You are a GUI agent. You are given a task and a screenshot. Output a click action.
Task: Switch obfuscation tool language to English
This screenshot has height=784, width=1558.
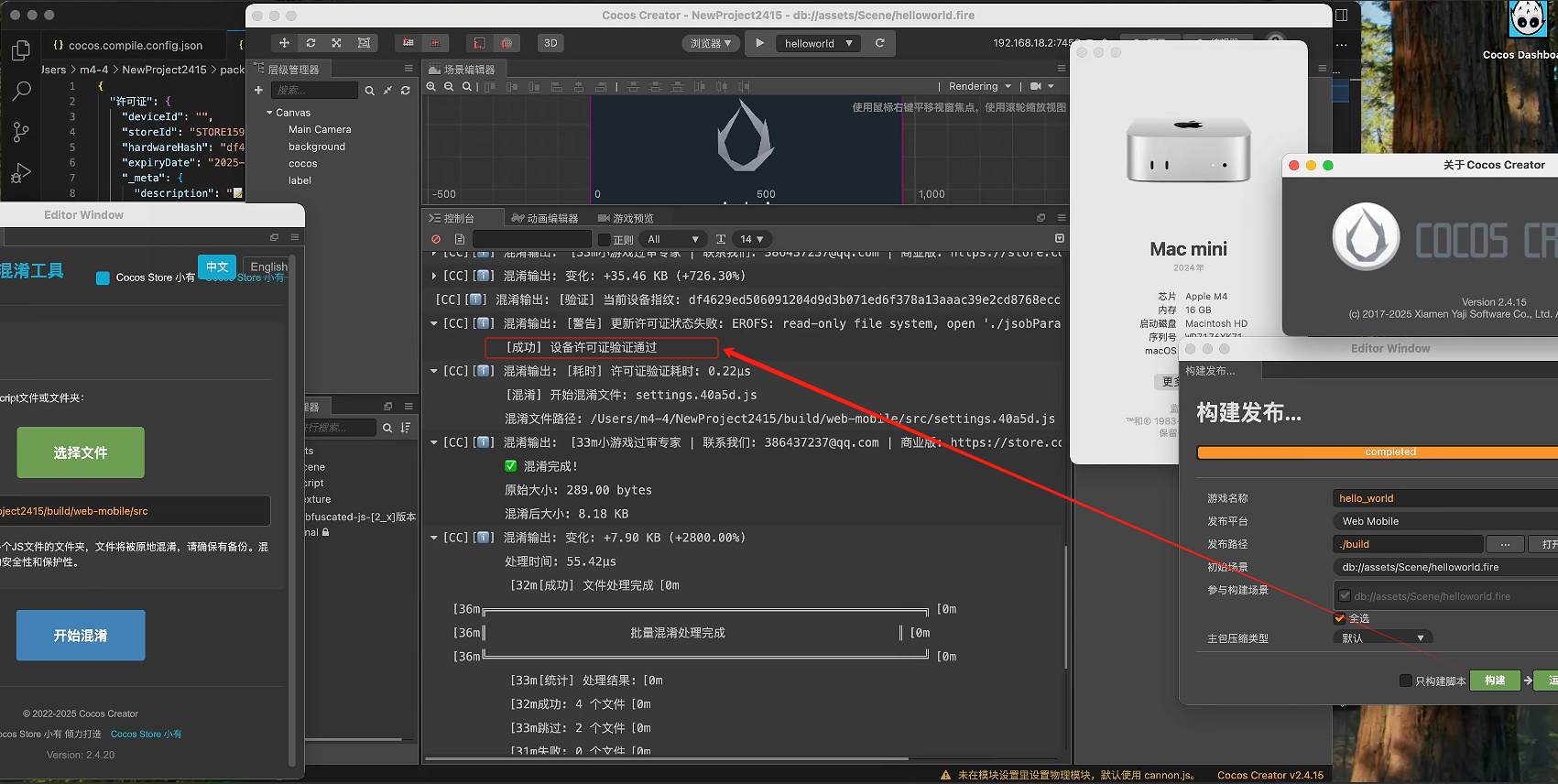click(x=268, y=267)
